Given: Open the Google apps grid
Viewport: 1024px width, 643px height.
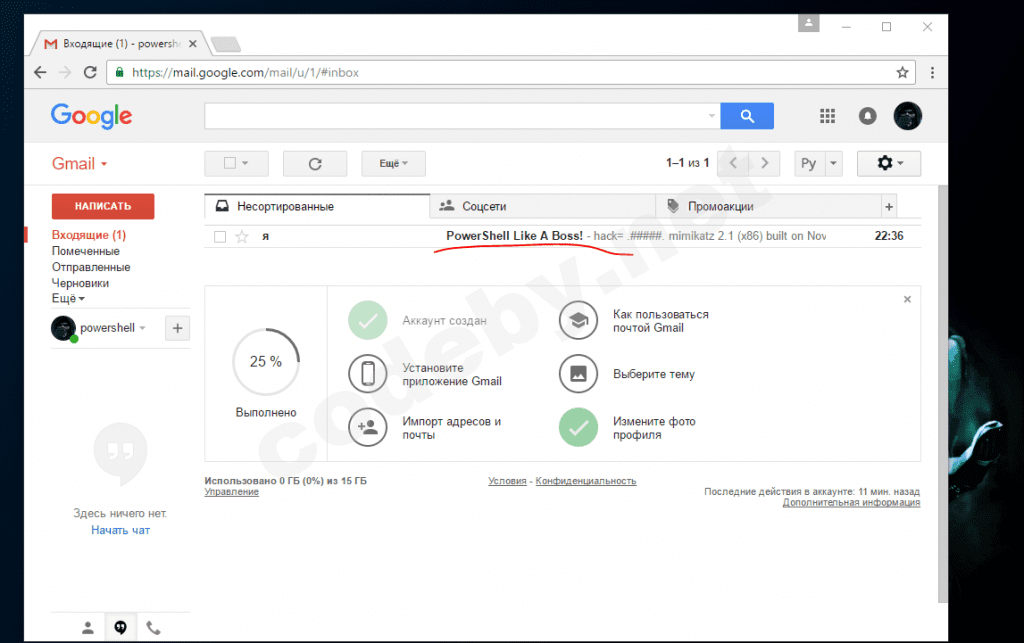Looking at the screenshot, I should (827, 116).
